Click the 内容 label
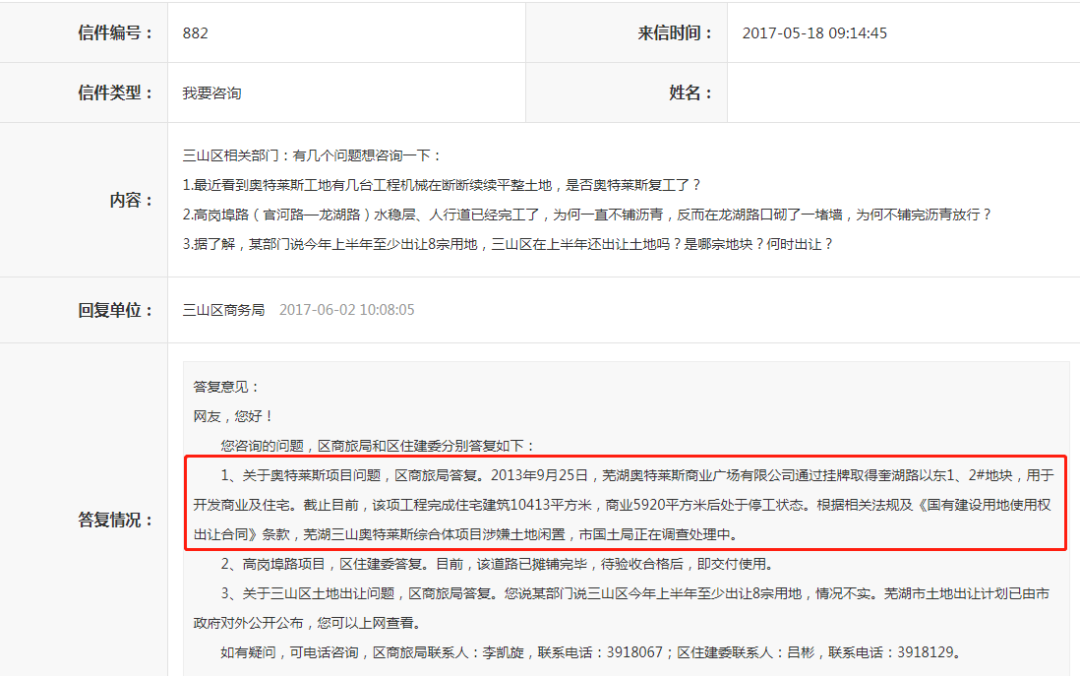The height and width of the screenshot is (676, 1080). [131, 201]
